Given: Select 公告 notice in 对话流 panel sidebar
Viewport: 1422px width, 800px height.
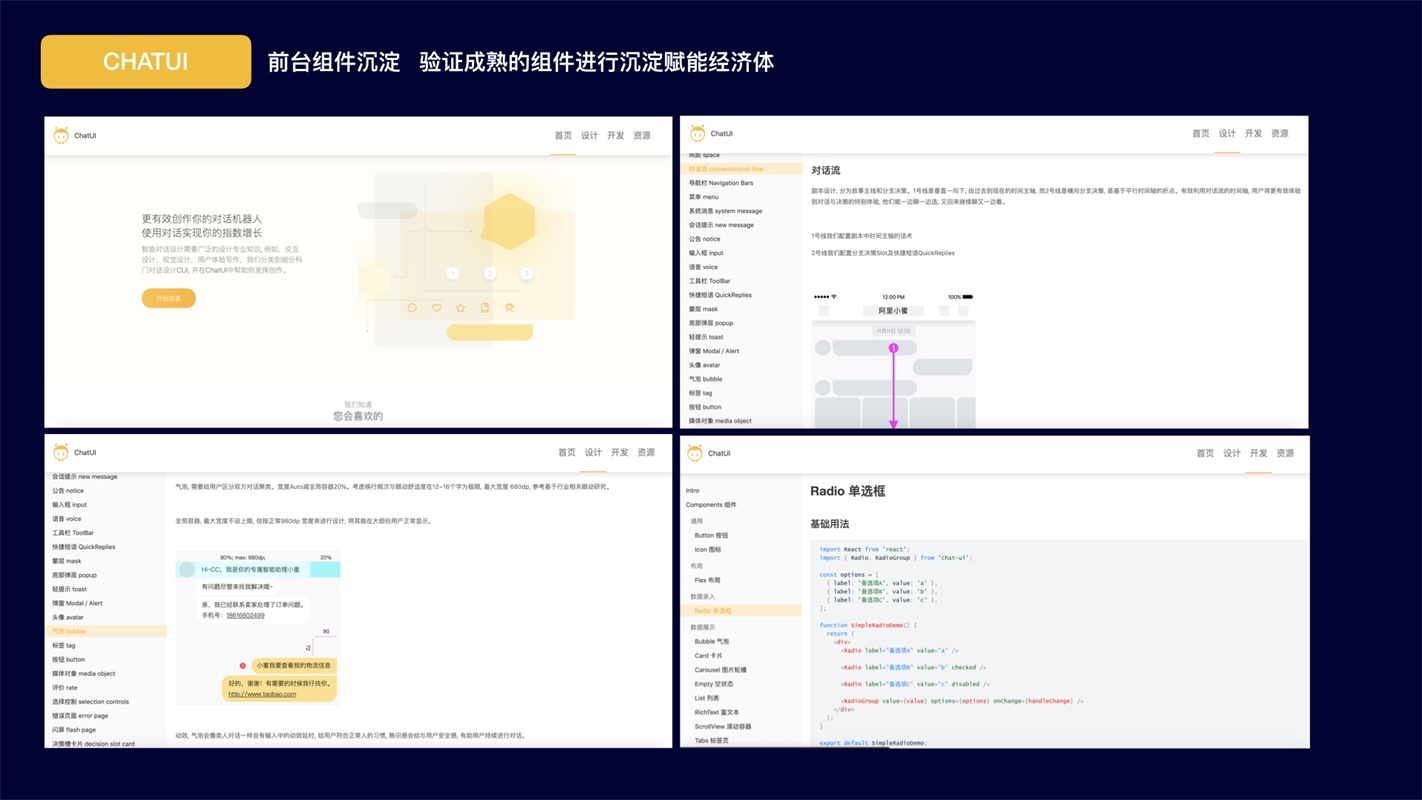Looking at the screenshot, I should (704, 239).
